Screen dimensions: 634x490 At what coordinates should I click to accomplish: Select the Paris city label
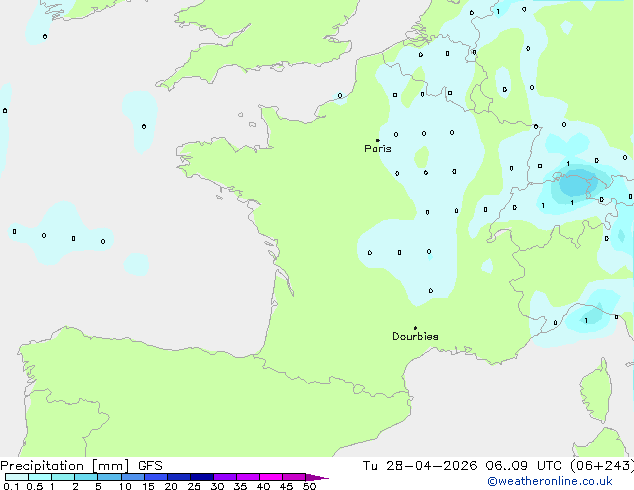pos(378,149)
